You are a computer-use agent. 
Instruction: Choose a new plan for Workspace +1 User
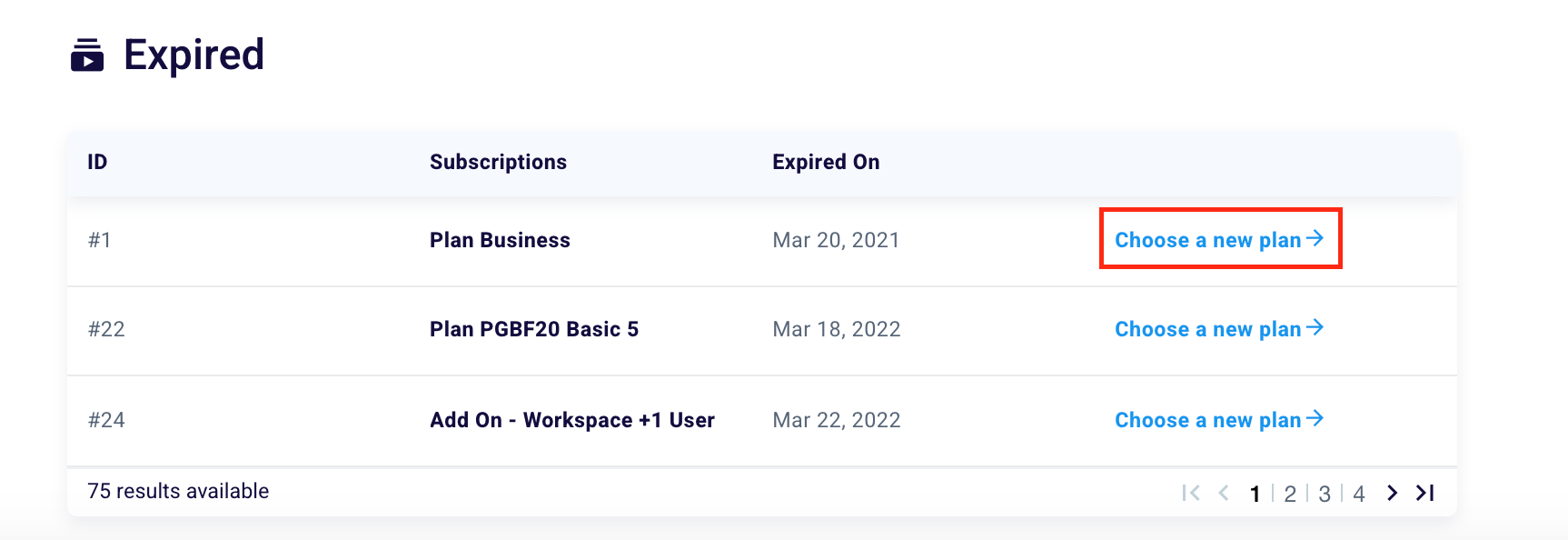coord(1219,420)
